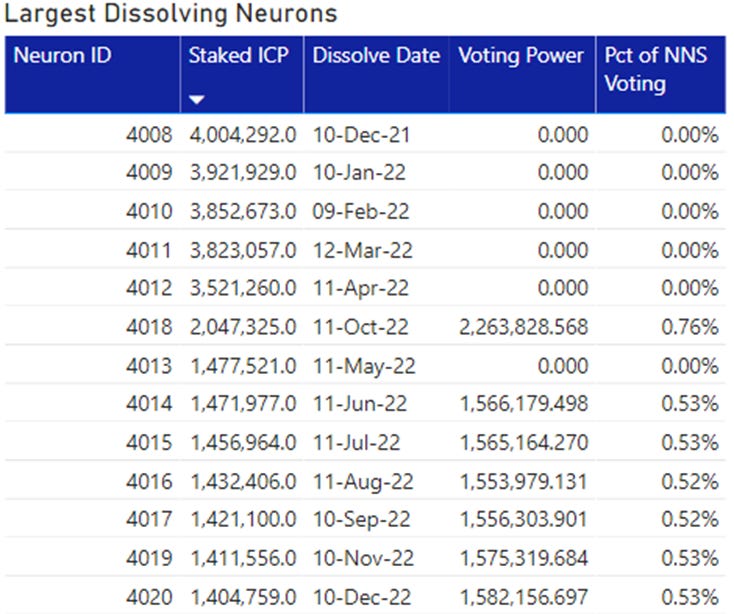Image resolution: width=734 pixels, height=614 pixels.
Task: Select dissolve date 11-May-22
Action: (x=364, y=366)
